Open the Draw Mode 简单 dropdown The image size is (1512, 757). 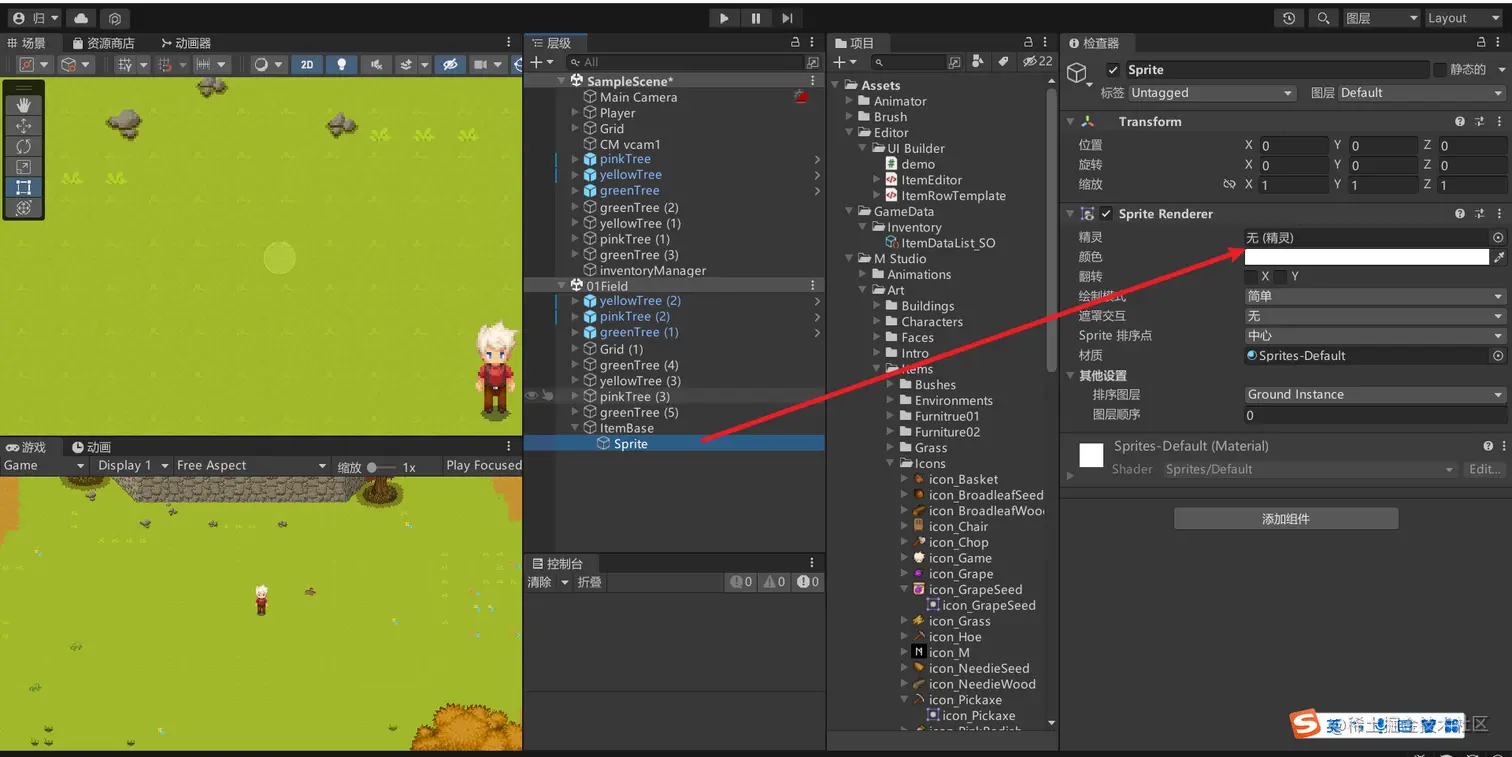(1375, 296)
